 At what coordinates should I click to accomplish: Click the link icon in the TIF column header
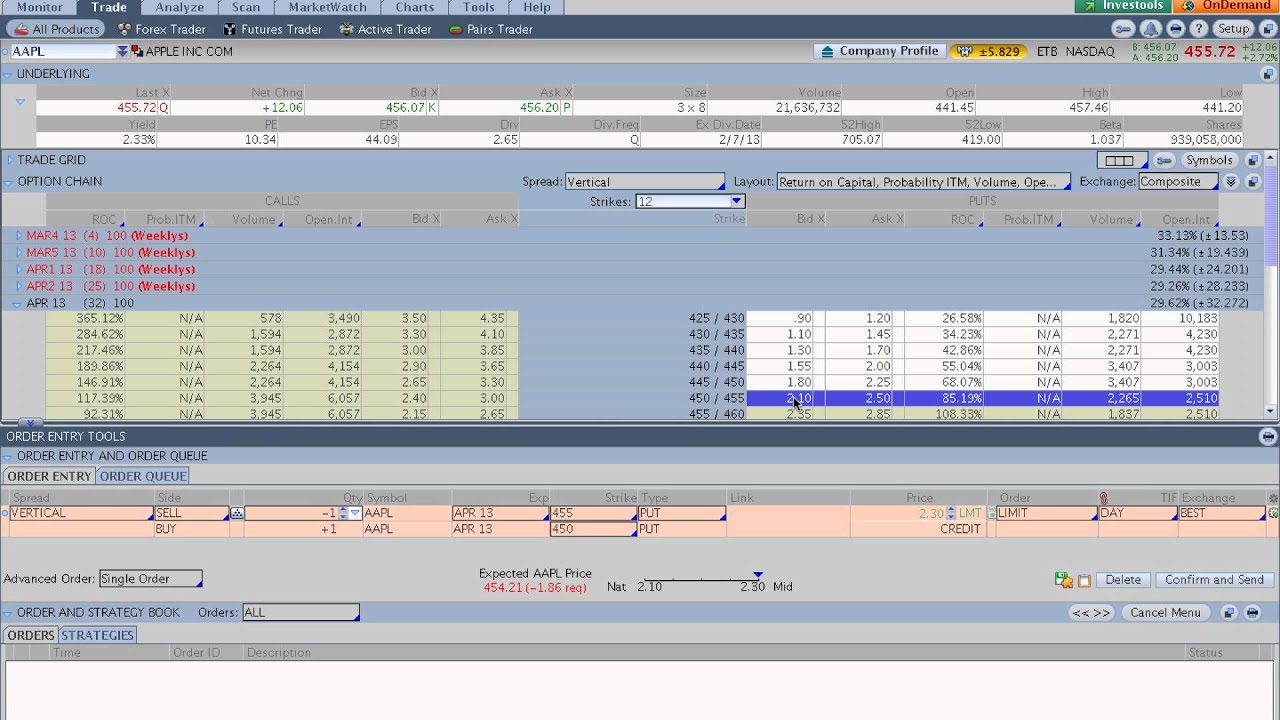click(x=1104, y=498)
